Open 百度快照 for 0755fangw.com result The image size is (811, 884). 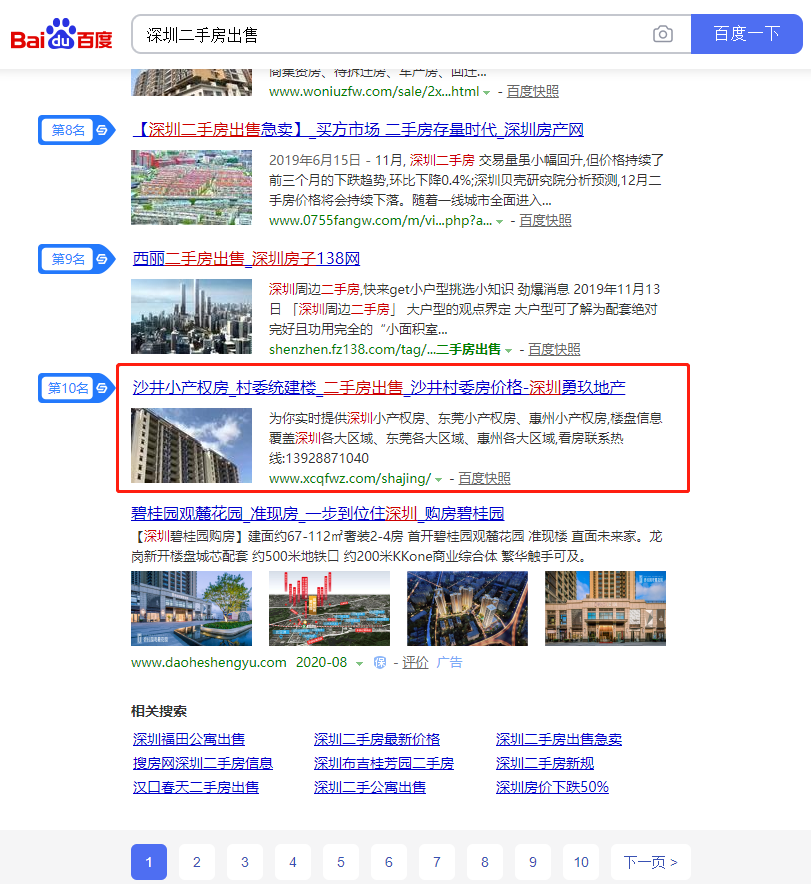(x=545, y=220)
